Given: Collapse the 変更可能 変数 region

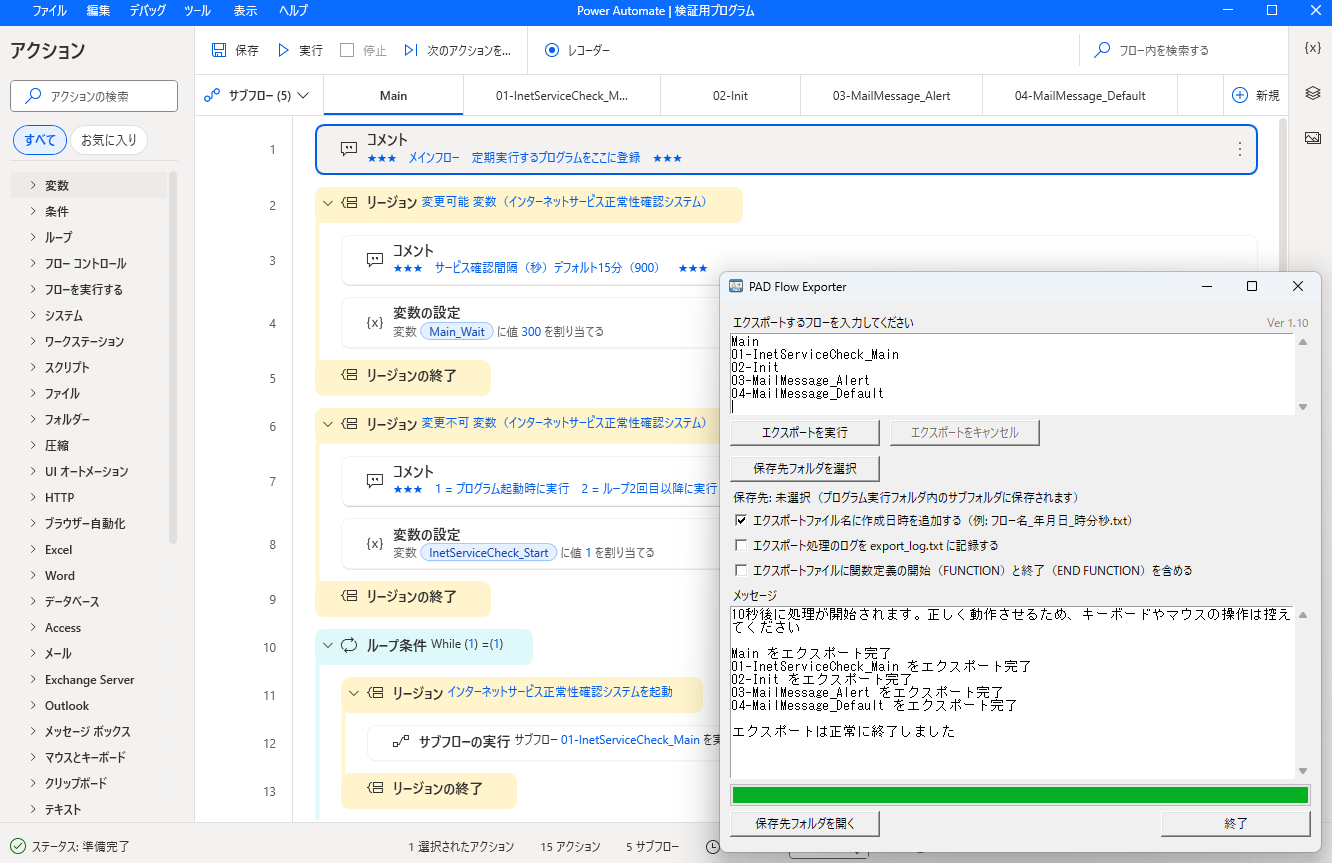Looking at the screenshot, I should click(328, 203).
